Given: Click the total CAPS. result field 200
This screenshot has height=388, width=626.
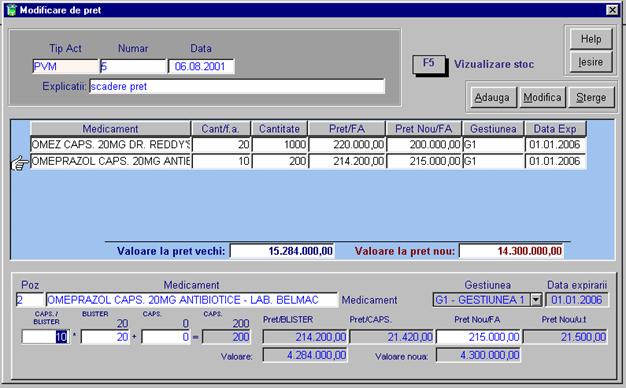Looking at the screenshot, I should click(226, 337).
